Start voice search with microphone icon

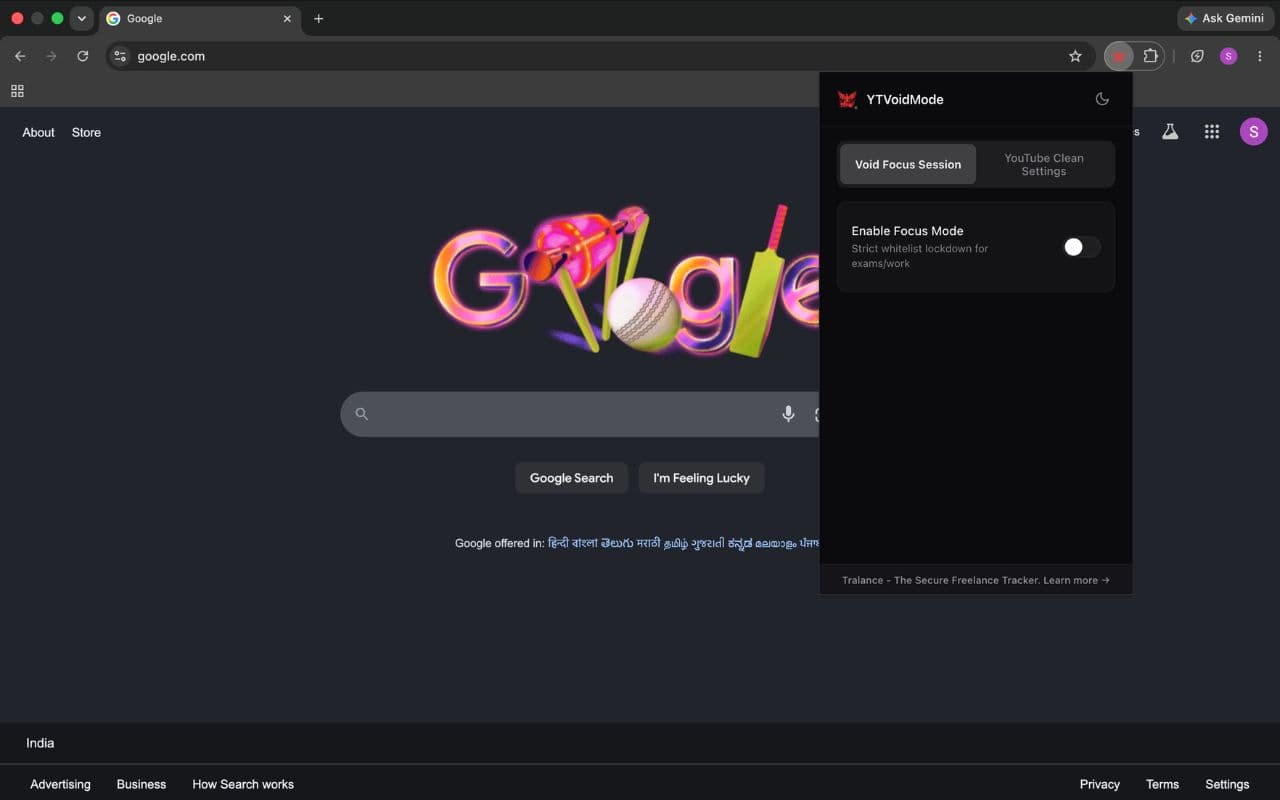tap(788, 414)
